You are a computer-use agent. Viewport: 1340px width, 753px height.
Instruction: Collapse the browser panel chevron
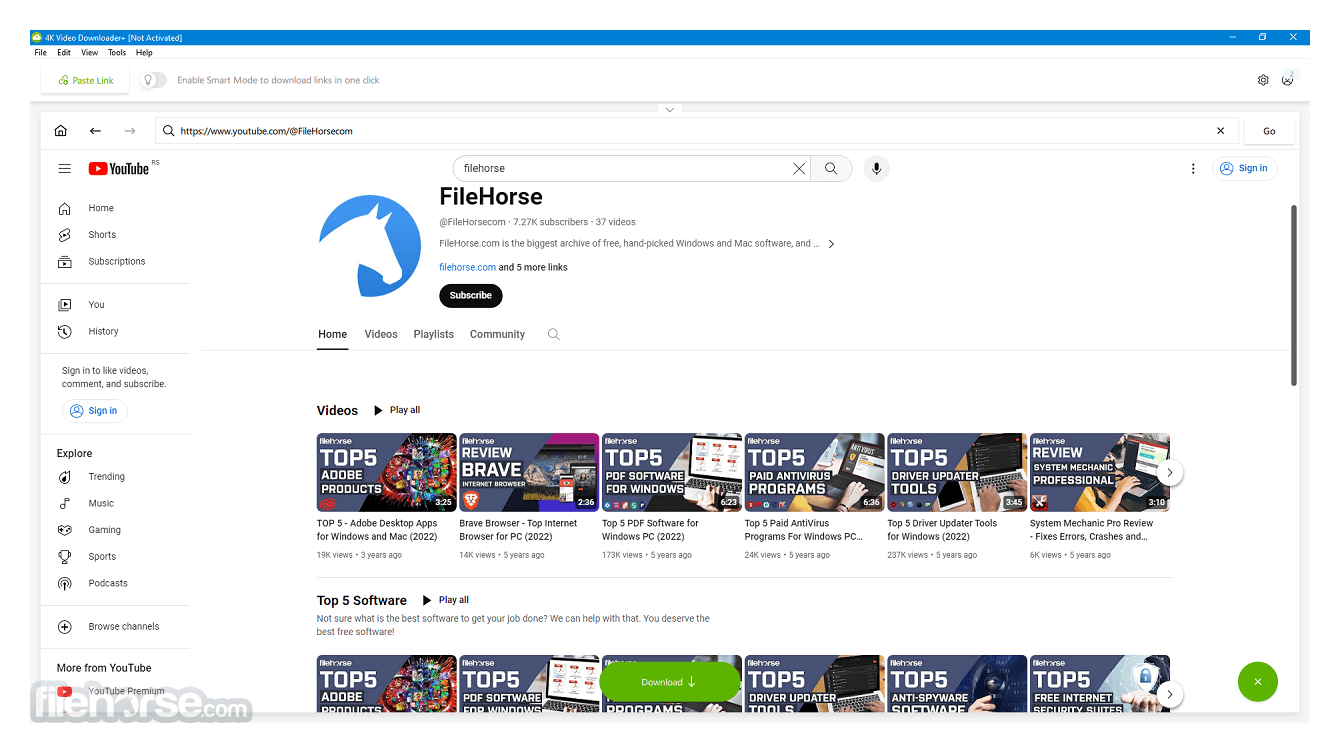click(x=670, y=109)
